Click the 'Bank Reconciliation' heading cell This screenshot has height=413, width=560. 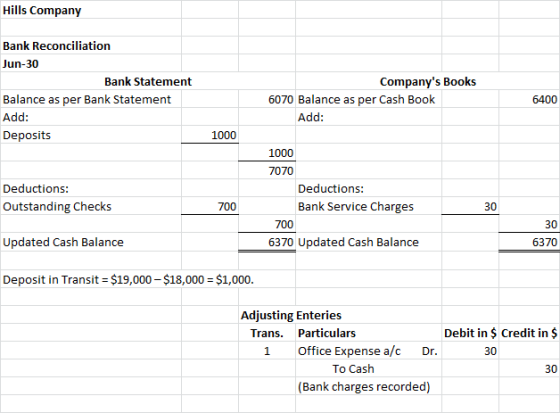56,46
